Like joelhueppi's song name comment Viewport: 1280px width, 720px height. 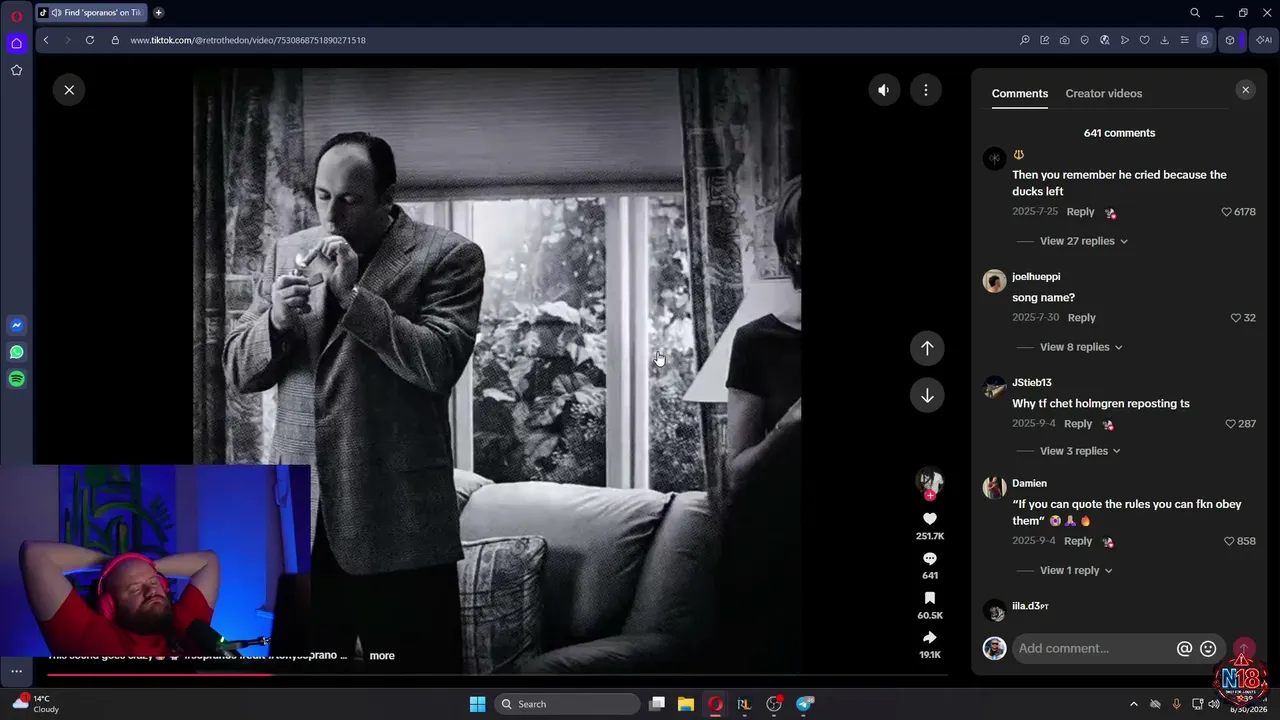(x=1236, y=318)
